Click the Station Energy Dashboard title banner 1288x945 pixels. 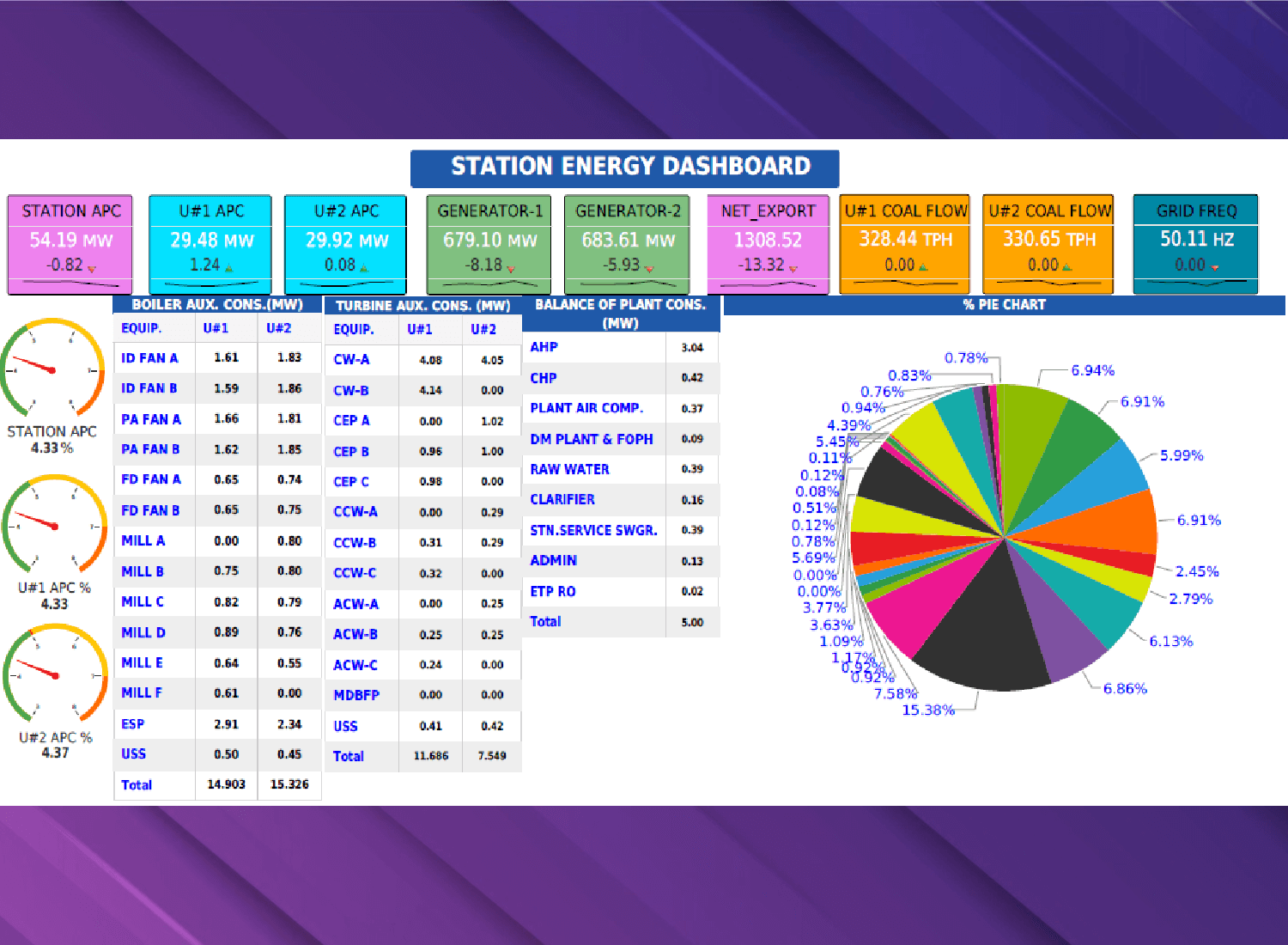click(x=625, y=168)
